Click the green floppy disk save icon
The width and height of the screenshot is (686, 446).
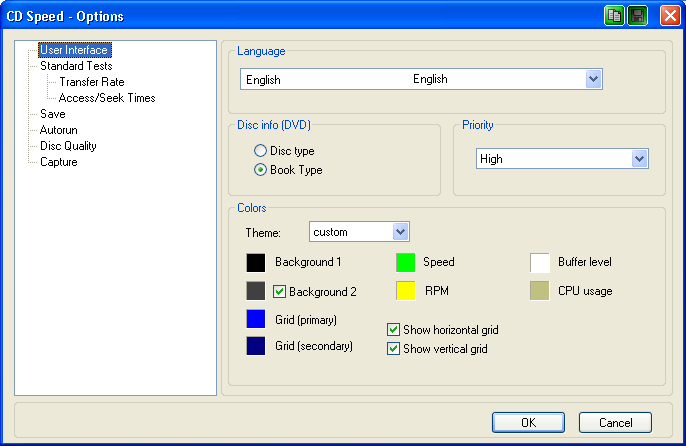point(637,15)
